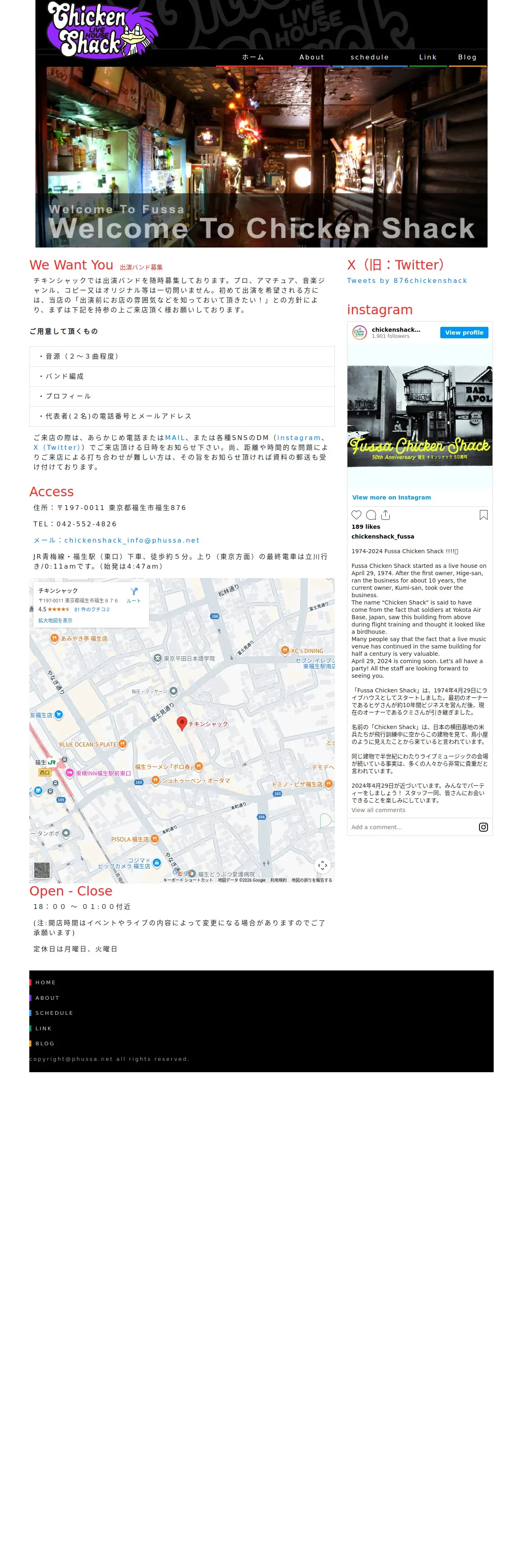
Task: Click map 利用規約 terms link
Action: [x=278, y=880]
